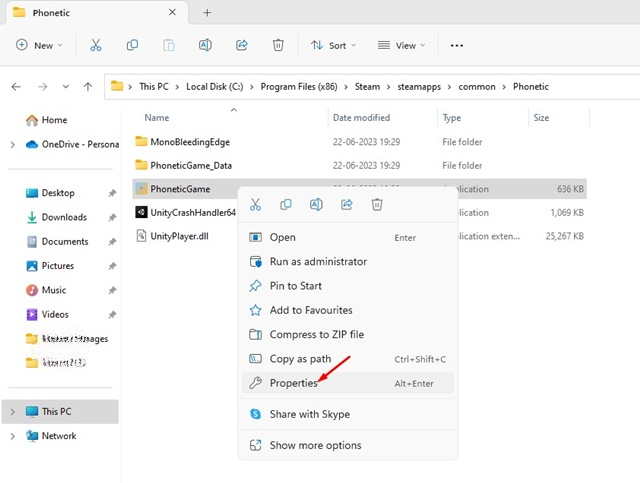Go forward with the right arrow button

(x=42, y=87)
